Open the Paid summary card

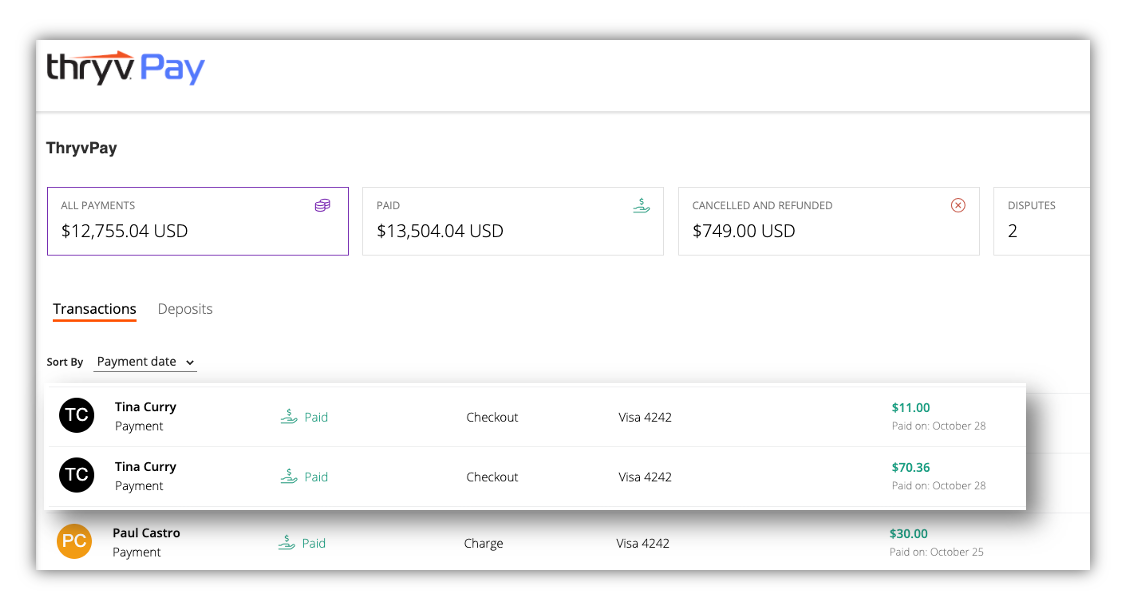click(x=513, y=222)
